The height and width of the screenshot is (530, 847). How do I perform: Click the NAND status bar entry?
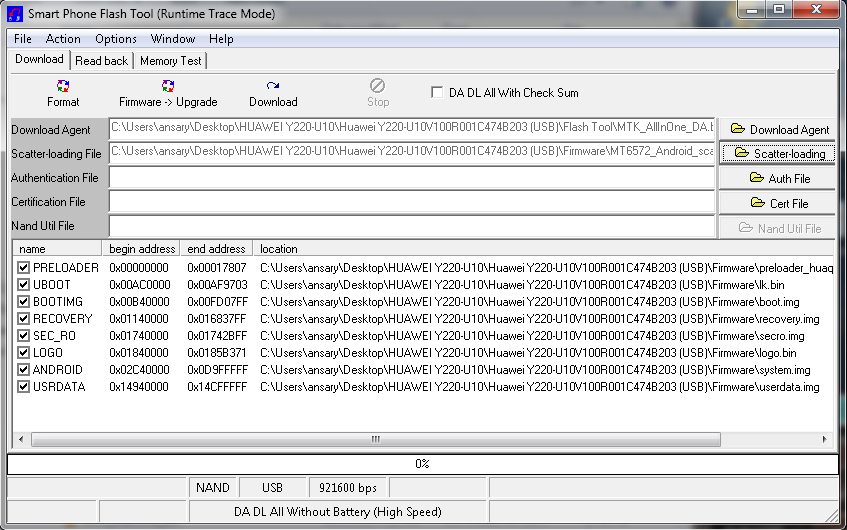coord(213,487)
